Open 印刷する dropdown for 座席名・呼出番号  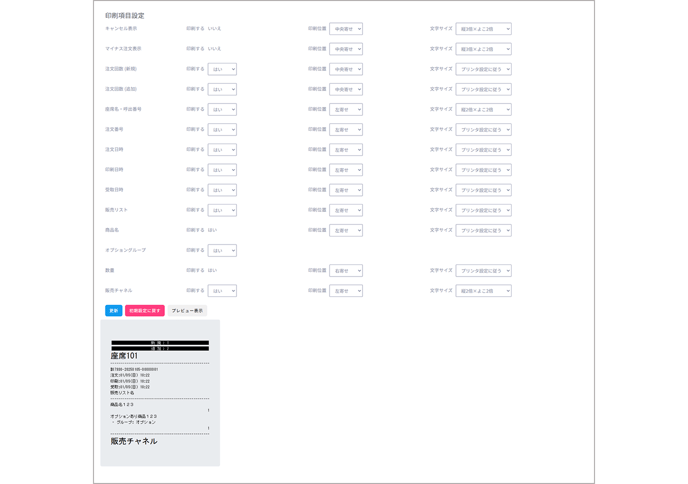(x=222, y=110)
